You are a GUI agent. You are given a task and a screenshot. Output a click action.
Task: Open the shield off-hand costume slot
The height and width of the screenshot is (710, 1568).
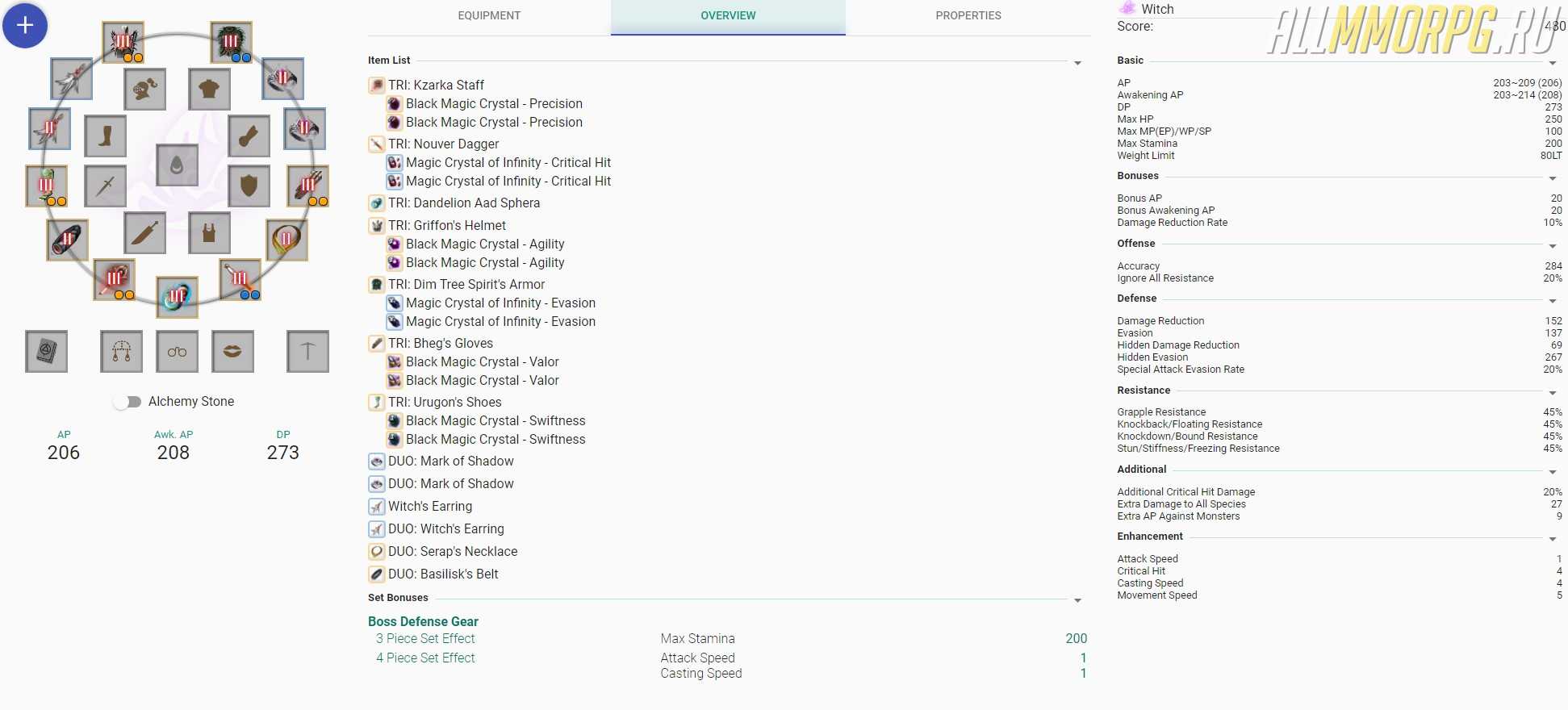tap(249, 186)
